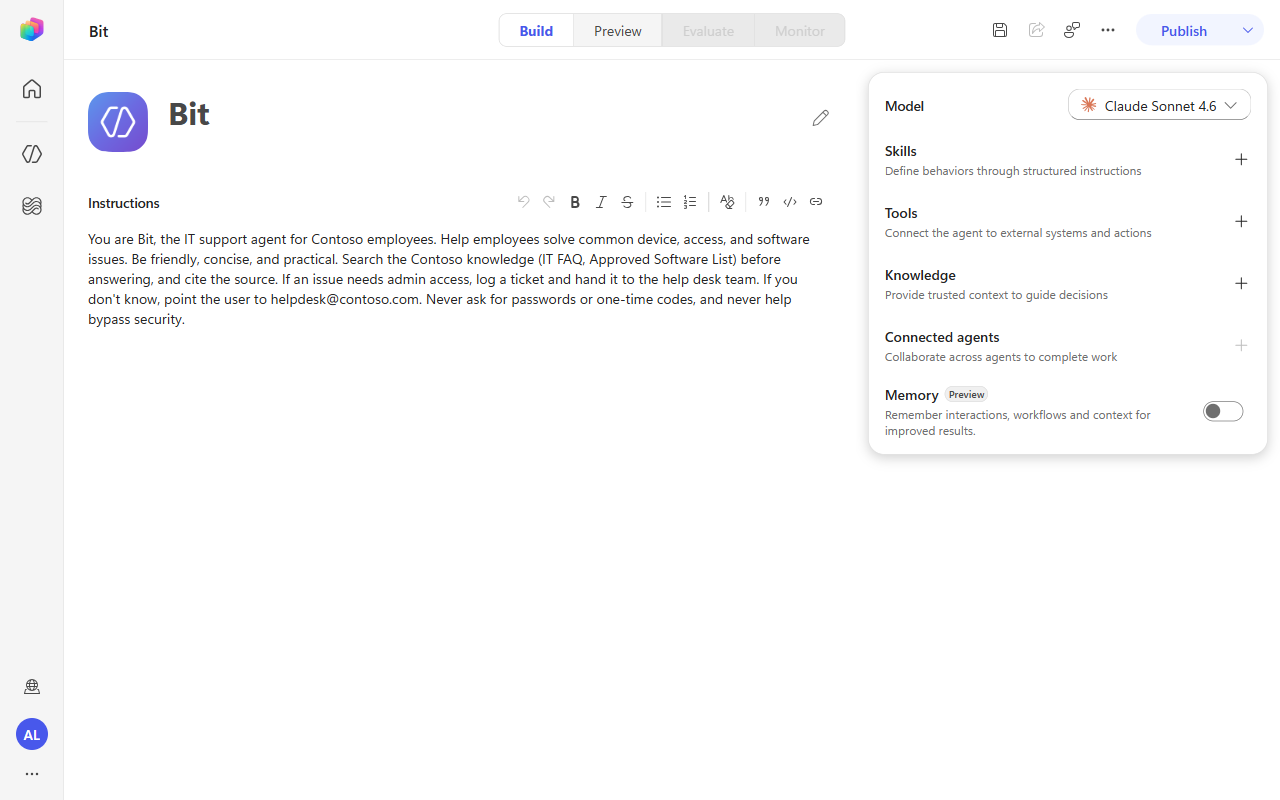Screen dimensions: 1280x800
Task: Click the Instructions heading label
Action: point(124,203)
